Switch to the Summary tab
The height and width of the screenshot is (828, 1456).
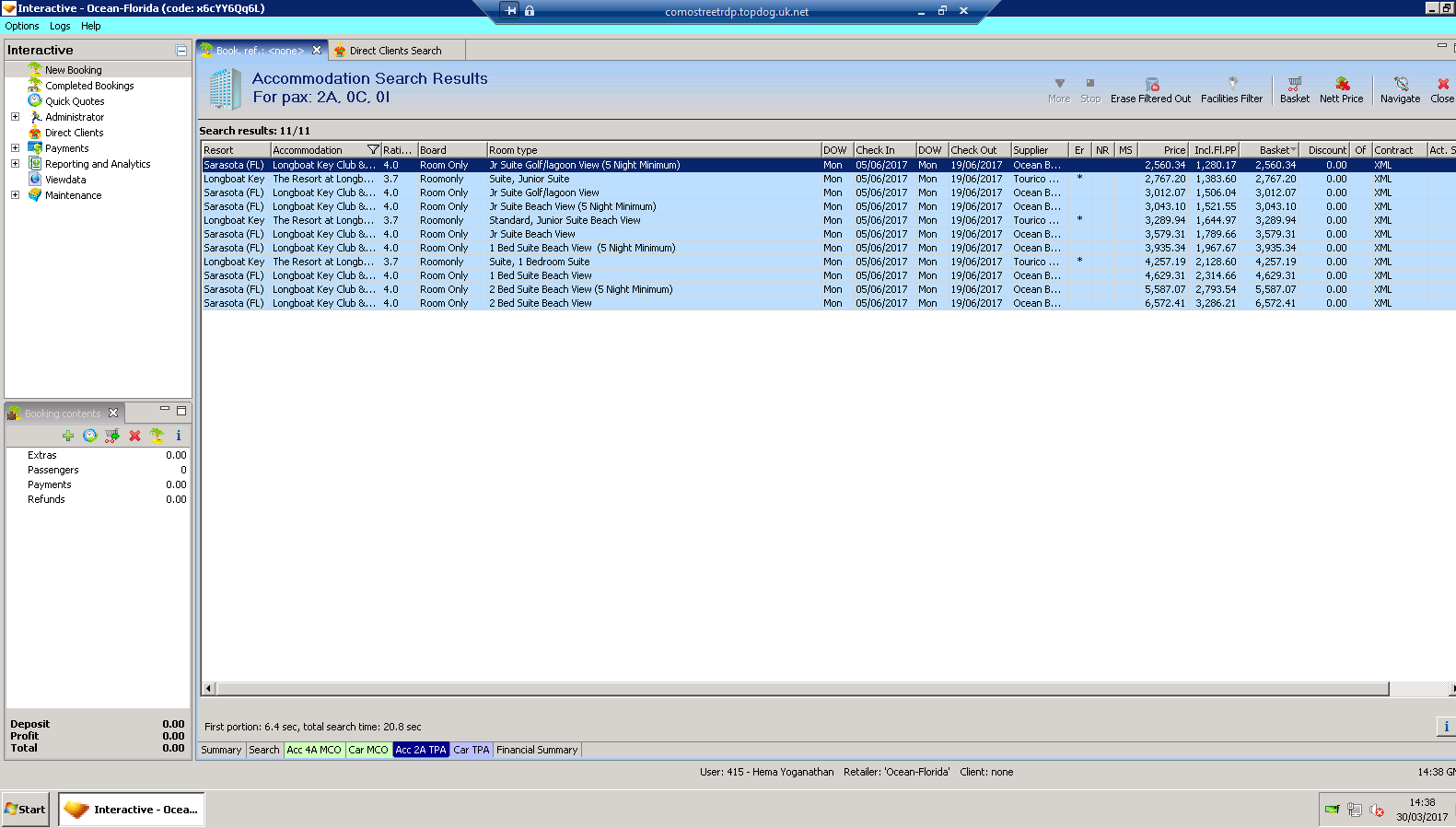pyautogui.click(x=221, y=750)
